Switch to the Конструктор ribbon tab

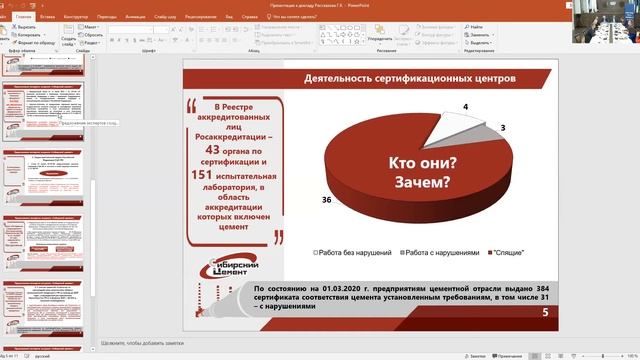pos(76,17)
